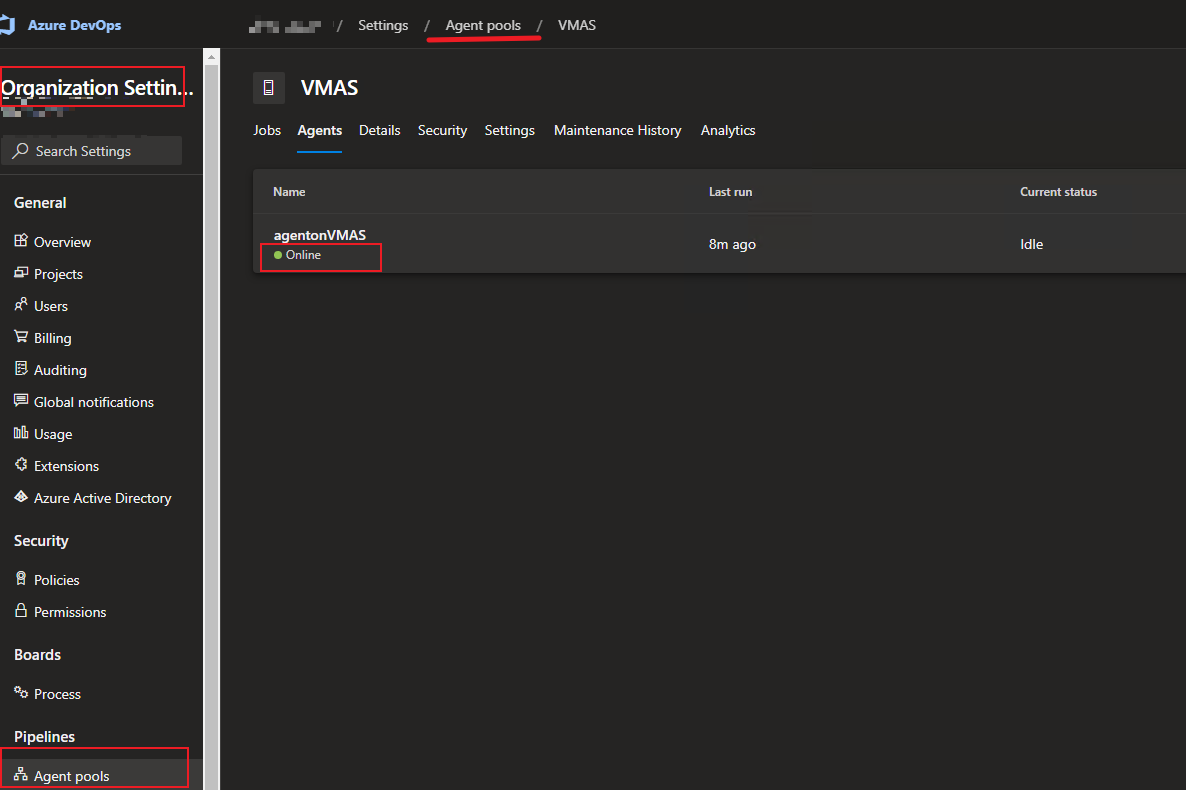Click the Organization Settings heading
The width and height of the screenshot is (1186, 790).
(x=97, y=88)
